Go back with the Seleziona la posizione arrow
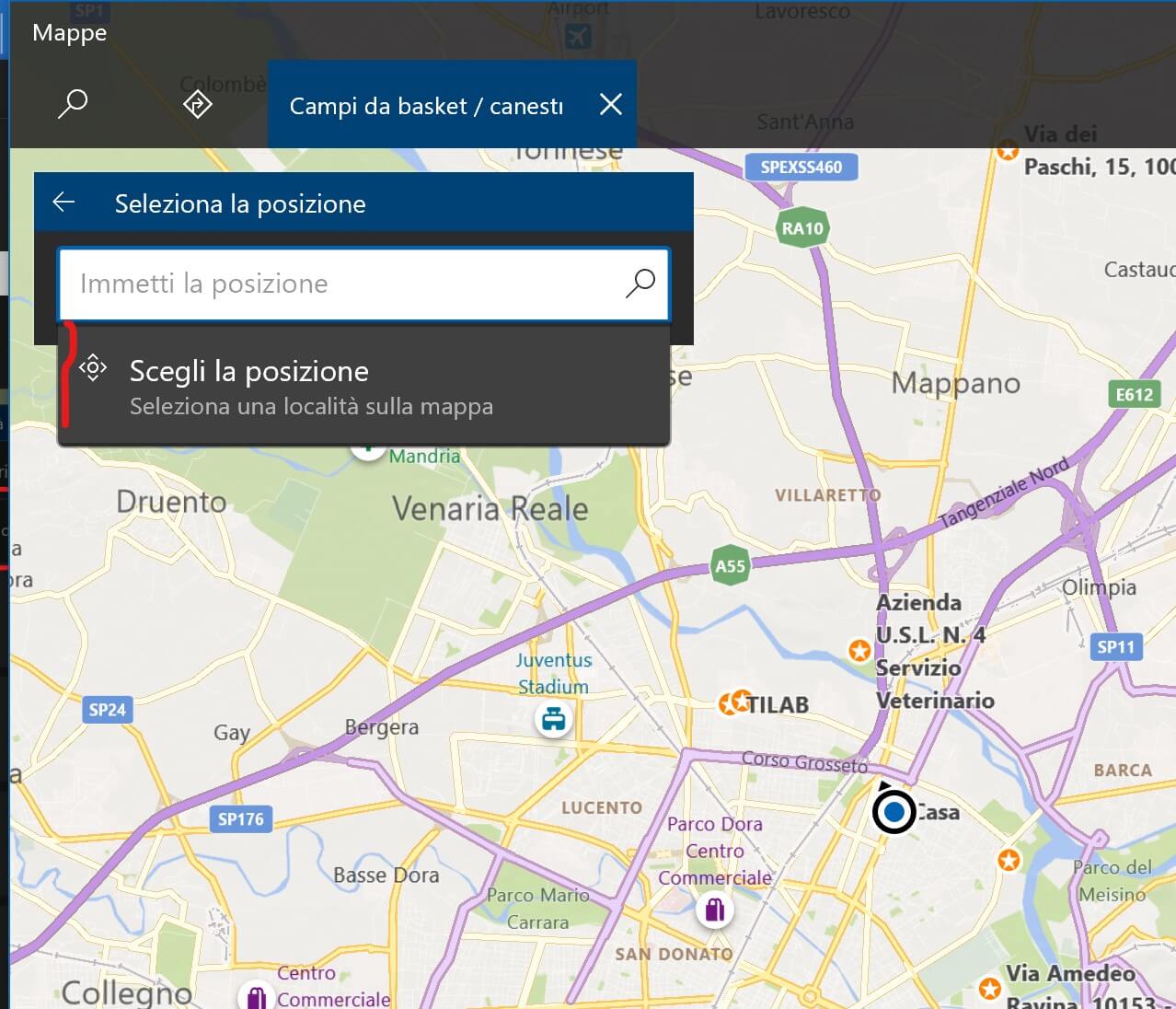This screenshot has height=1009, width=1176. pyautogui.click(x=63, y=203)
